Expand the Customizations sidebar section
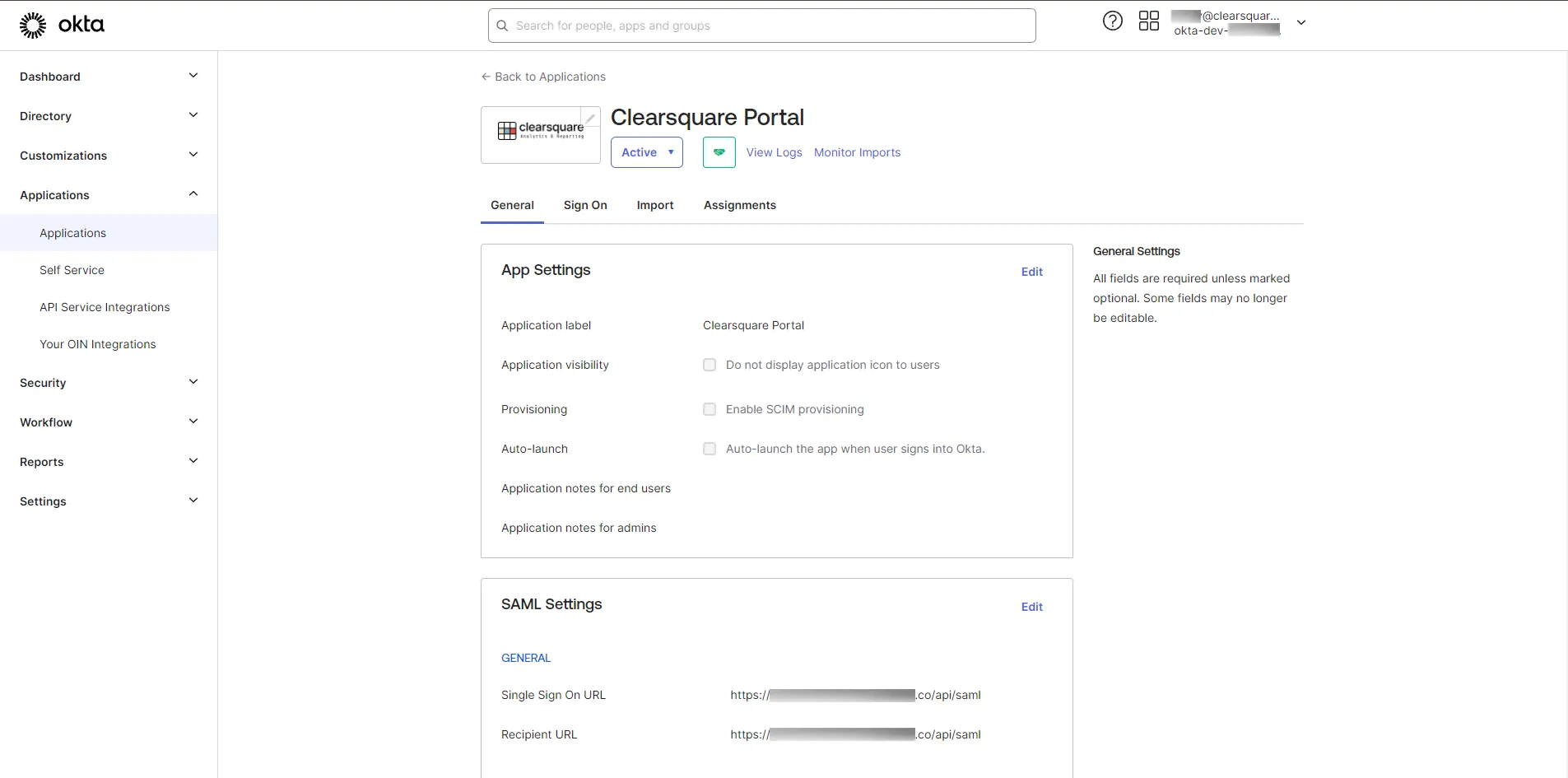This screenshot has height=778, width=1568. pos(109,156)
